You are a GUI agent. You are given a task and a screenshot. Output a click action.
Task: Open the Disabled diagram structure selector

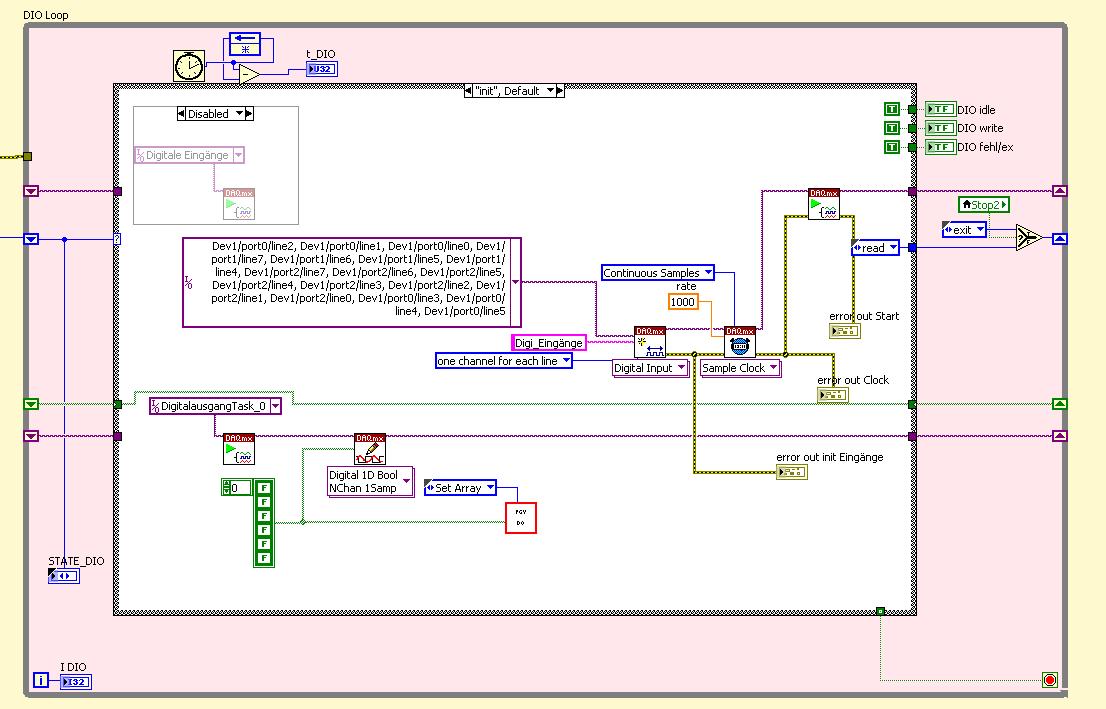[x=240, y=114]
